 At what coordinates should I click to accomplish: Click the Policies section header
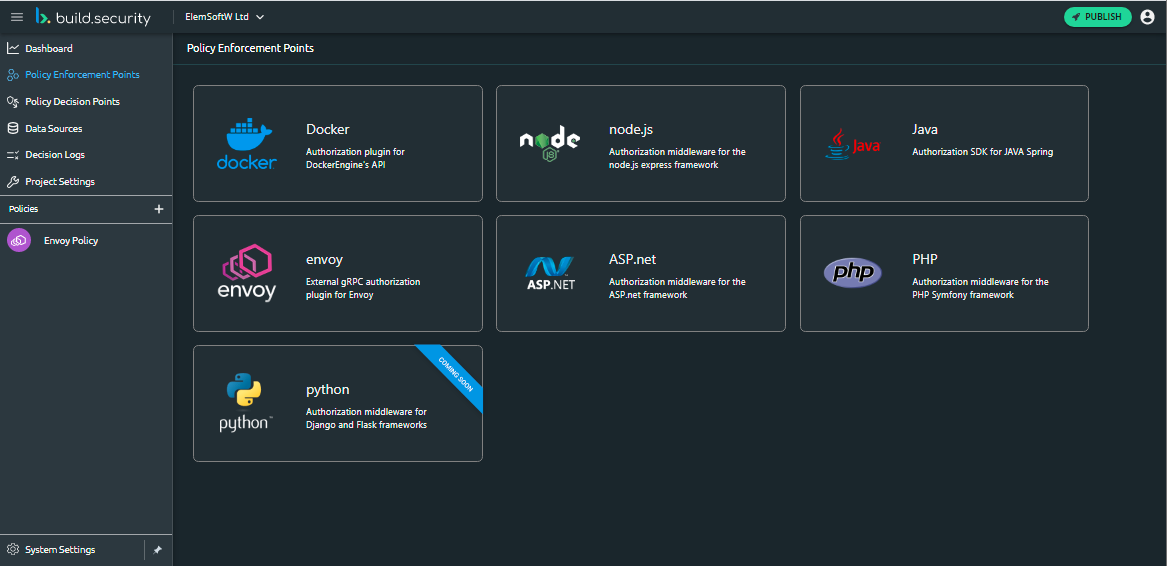click(23, 209)
